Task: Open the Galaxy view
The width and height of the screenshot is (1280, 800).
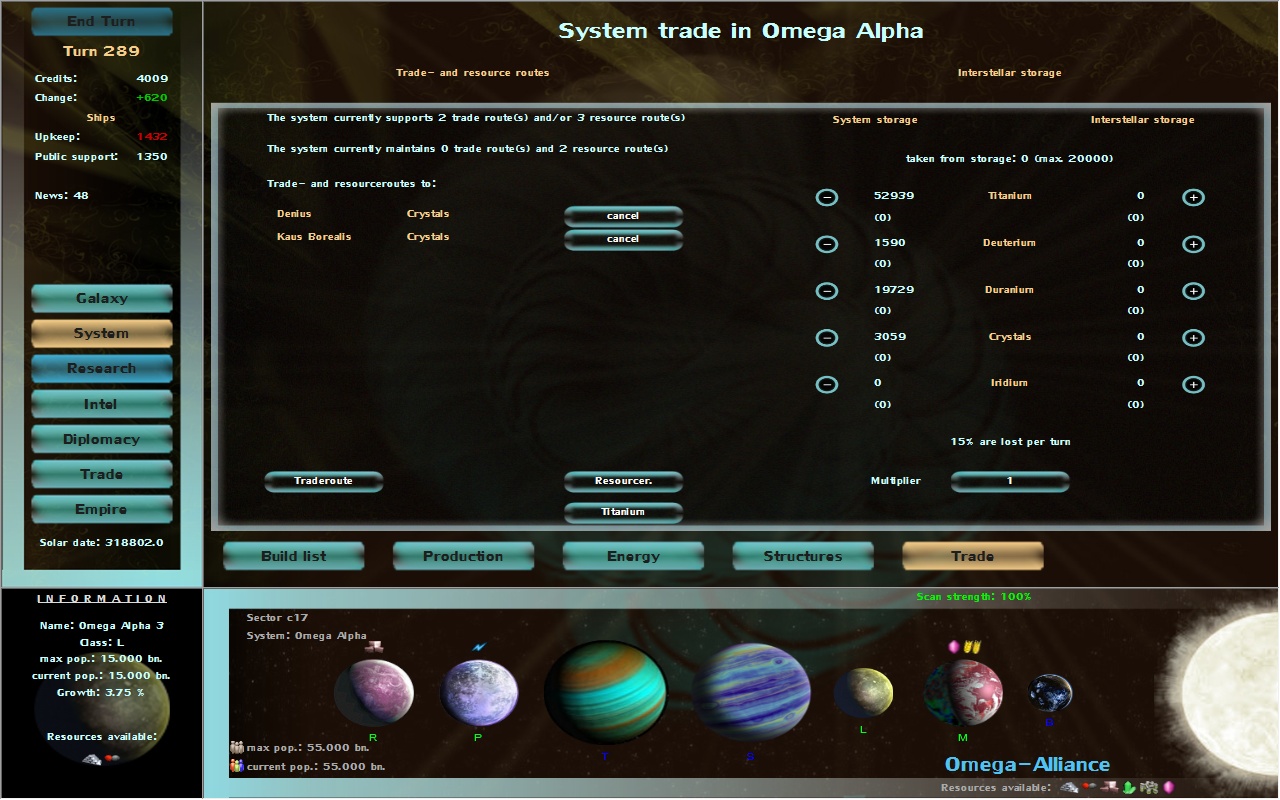Action: click(102, 298)
